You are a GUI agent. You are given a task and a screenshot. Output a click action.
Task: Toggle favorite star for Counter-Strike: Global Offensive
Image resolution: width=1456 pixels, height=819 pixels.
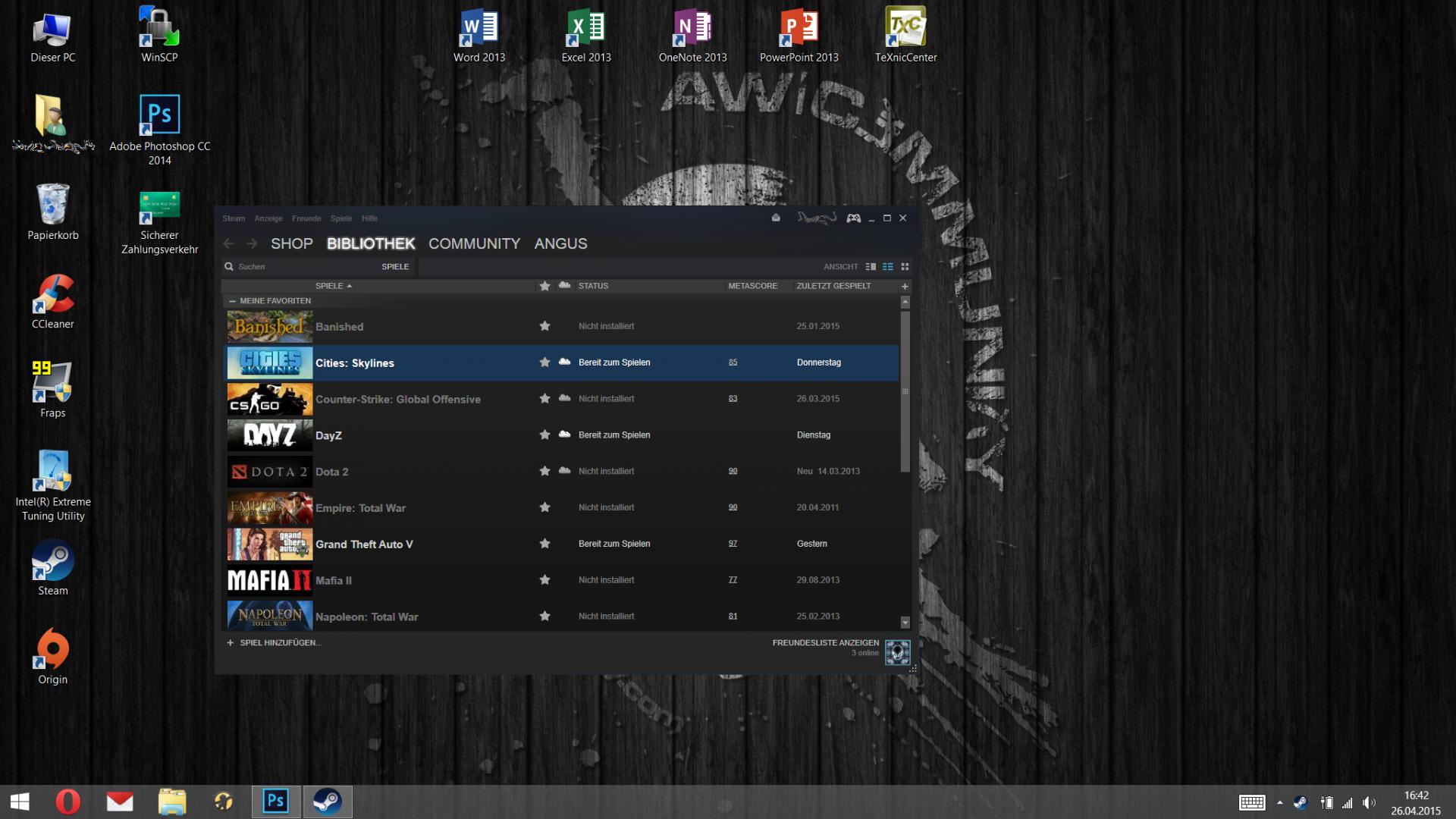[x=544, y=399]
